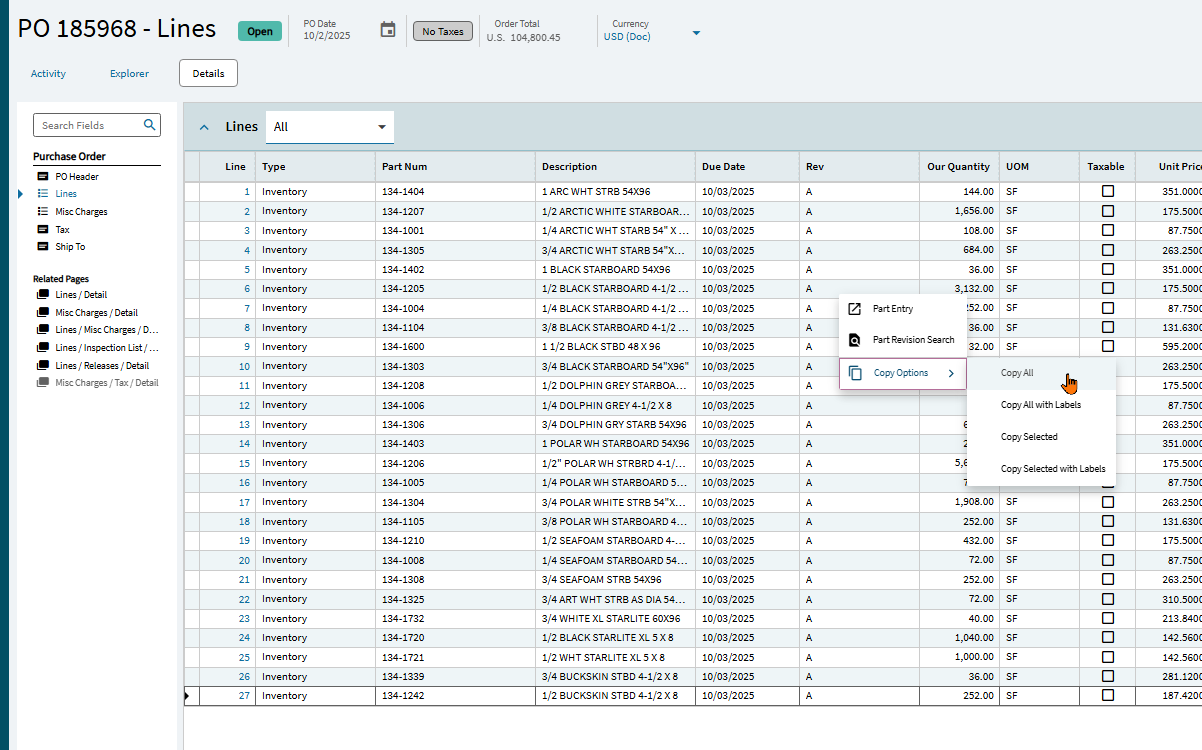Screen dimensions: 1202x750
Task: Click the Ship To card icon
Action: [x=43, y=247]
